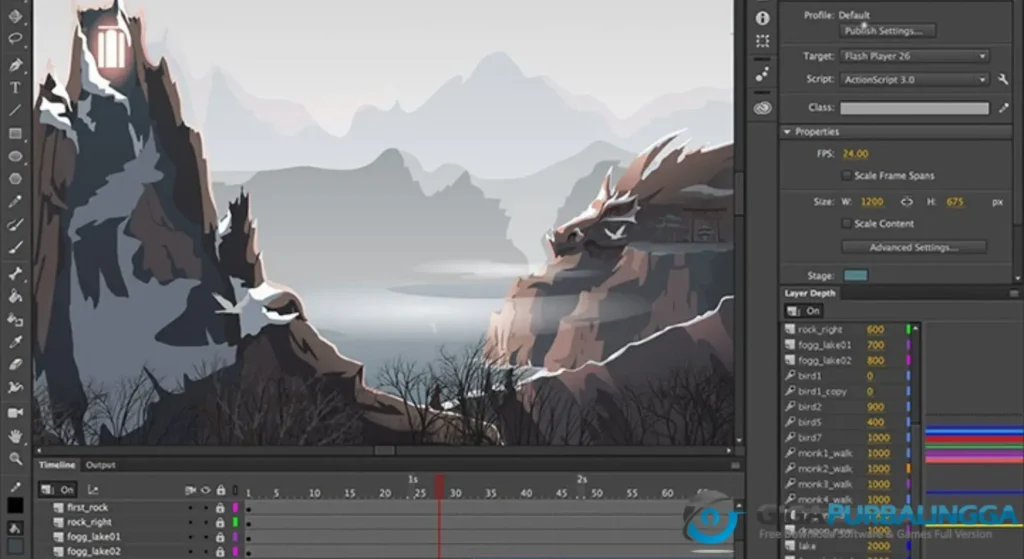Switch to the Output tab

pyautogui.click(x=101, y=465)
